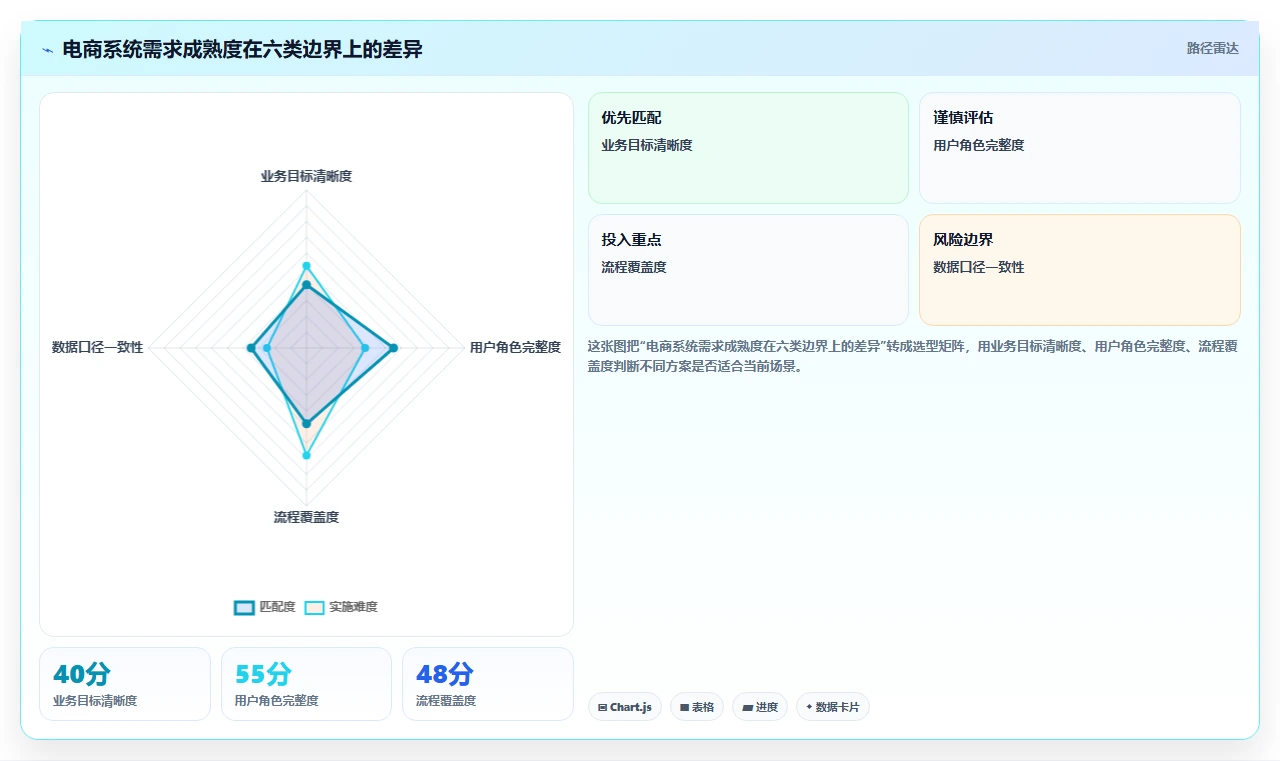Select the 48分 流程覆盖度 stat card
The width and height of the screenshot is (1280, 761).
click(488, 684)
